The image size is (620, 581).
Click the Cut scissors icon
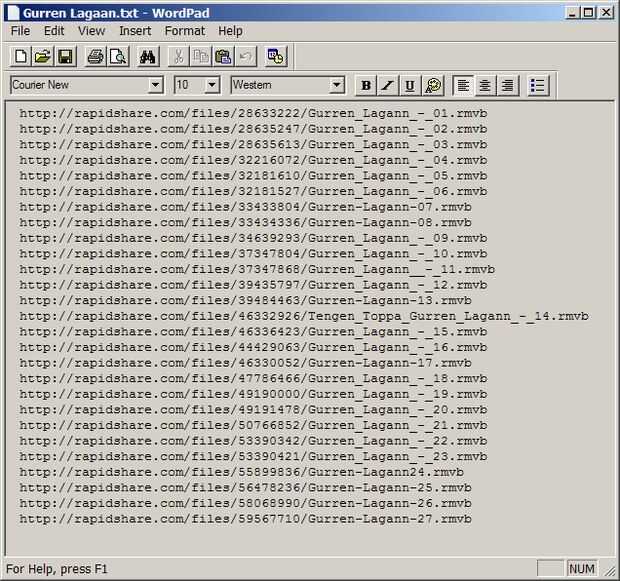(x=178, y=57)
